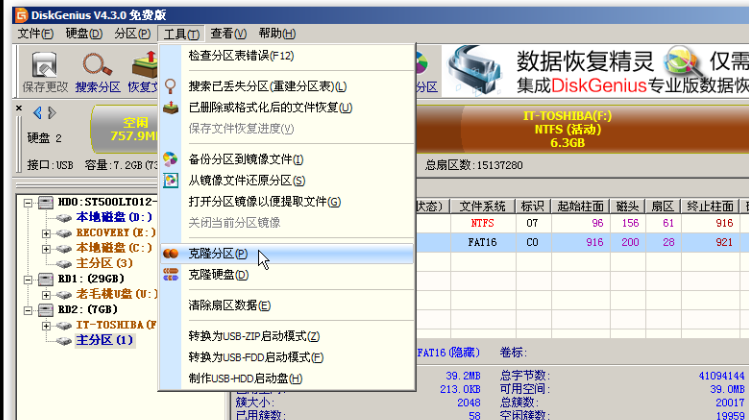Choose 打开分区镜像以便提取文件(G)
The width and height of the screenshot is (749, 420).
(x=287, y=202)
